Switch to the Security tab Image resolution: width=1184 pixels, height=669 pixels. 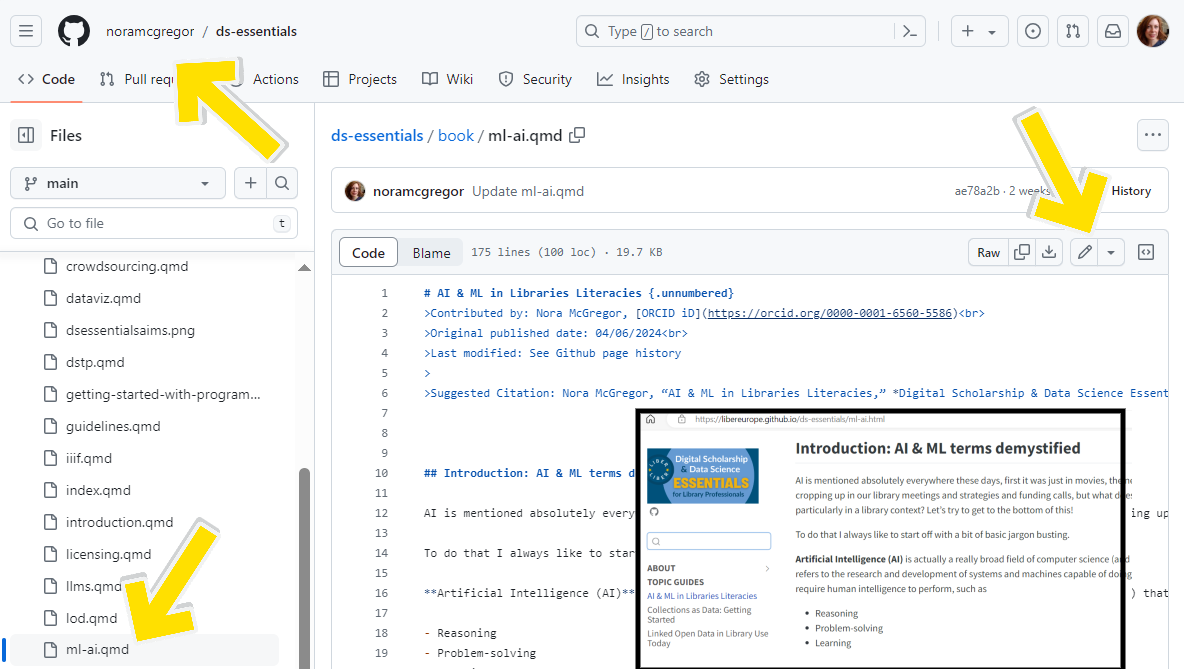pyautogui.click(x=535, y=79)
